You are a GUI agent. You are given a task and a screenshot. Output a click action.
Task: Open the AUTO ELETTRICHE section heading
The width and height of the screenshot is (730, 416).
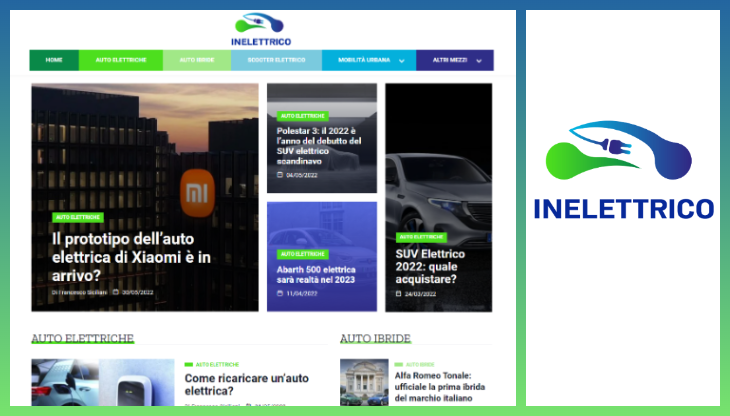click(x=82, y=338)
